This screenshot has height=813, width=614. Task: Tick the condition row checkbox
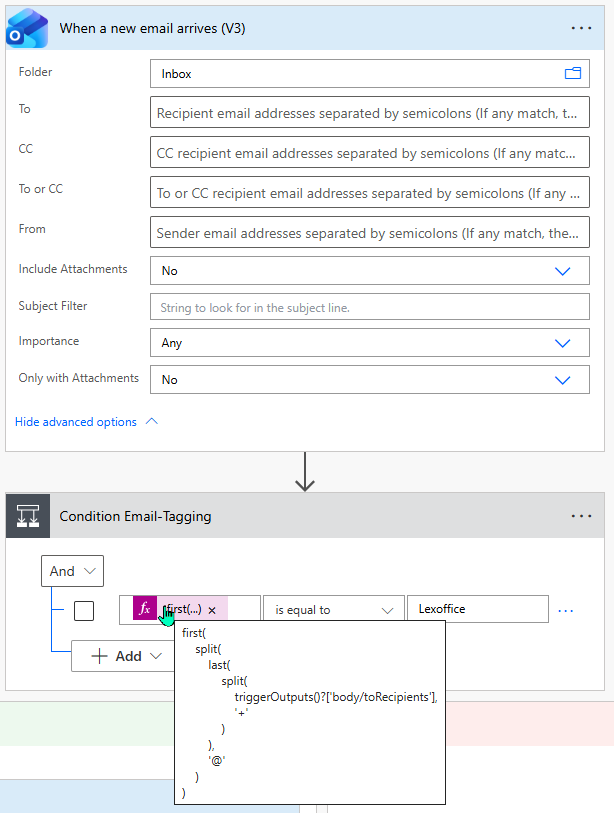click(x=84, y=609)
